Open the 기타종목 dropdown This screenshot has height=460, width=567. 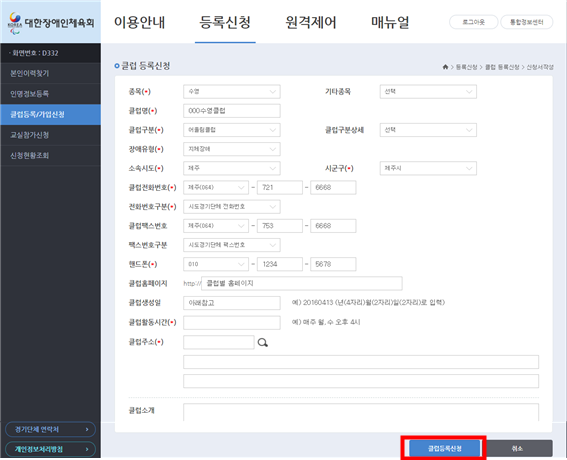click(x=428, y=91)
